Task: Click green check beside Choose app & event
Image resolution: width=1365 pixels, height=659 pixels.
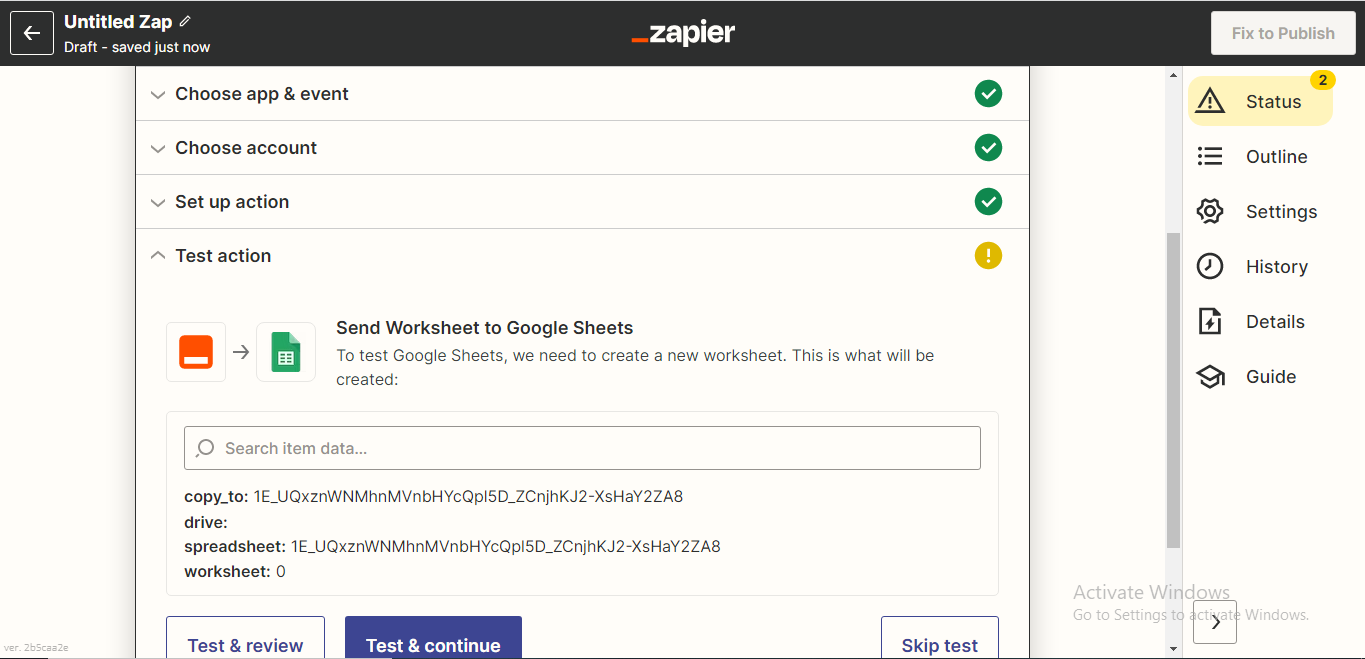Action: click(x=988, y=94)
